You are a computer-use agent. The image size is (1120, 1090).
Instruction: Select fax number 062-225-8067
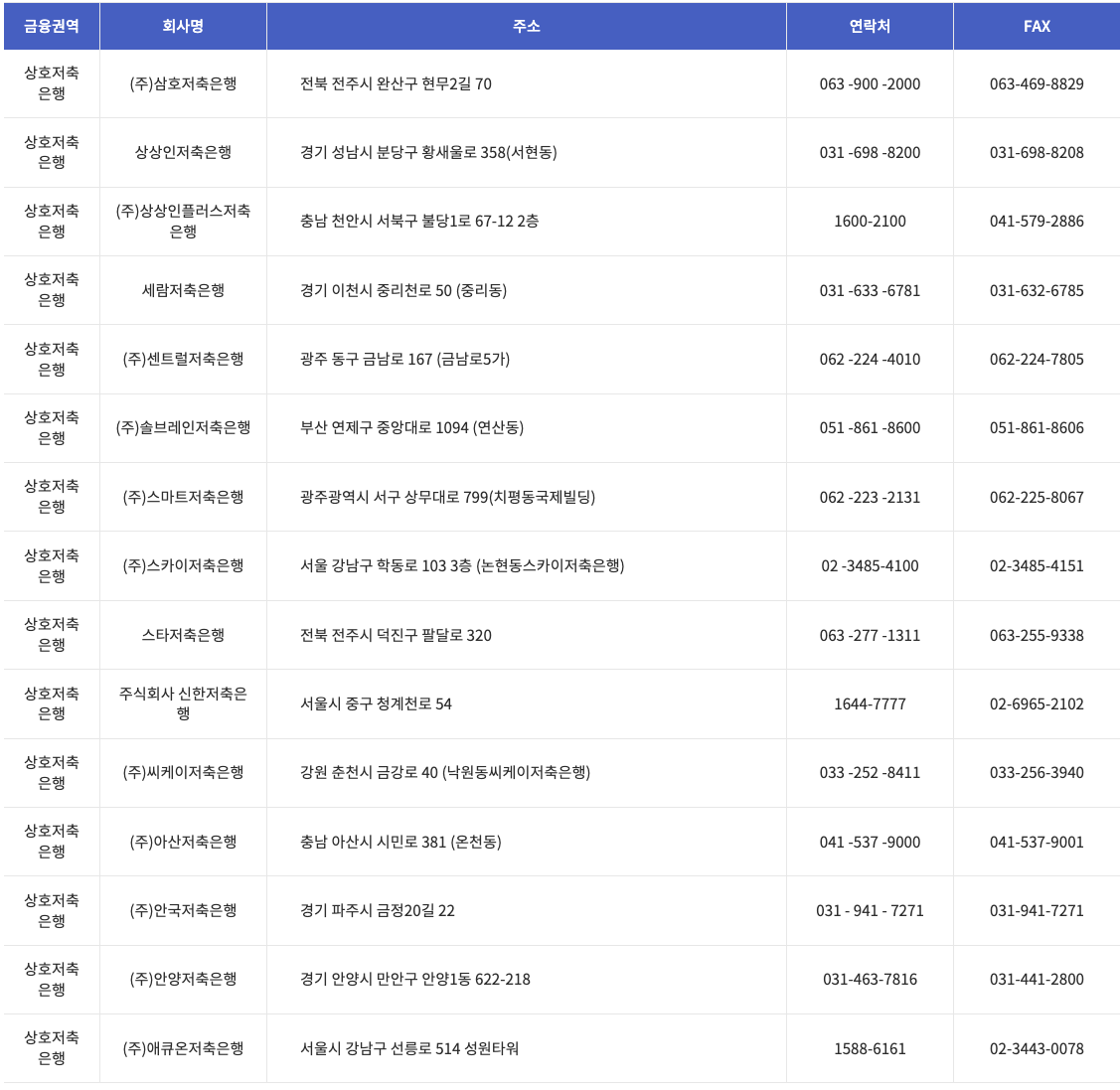(x=1037, y=497)
